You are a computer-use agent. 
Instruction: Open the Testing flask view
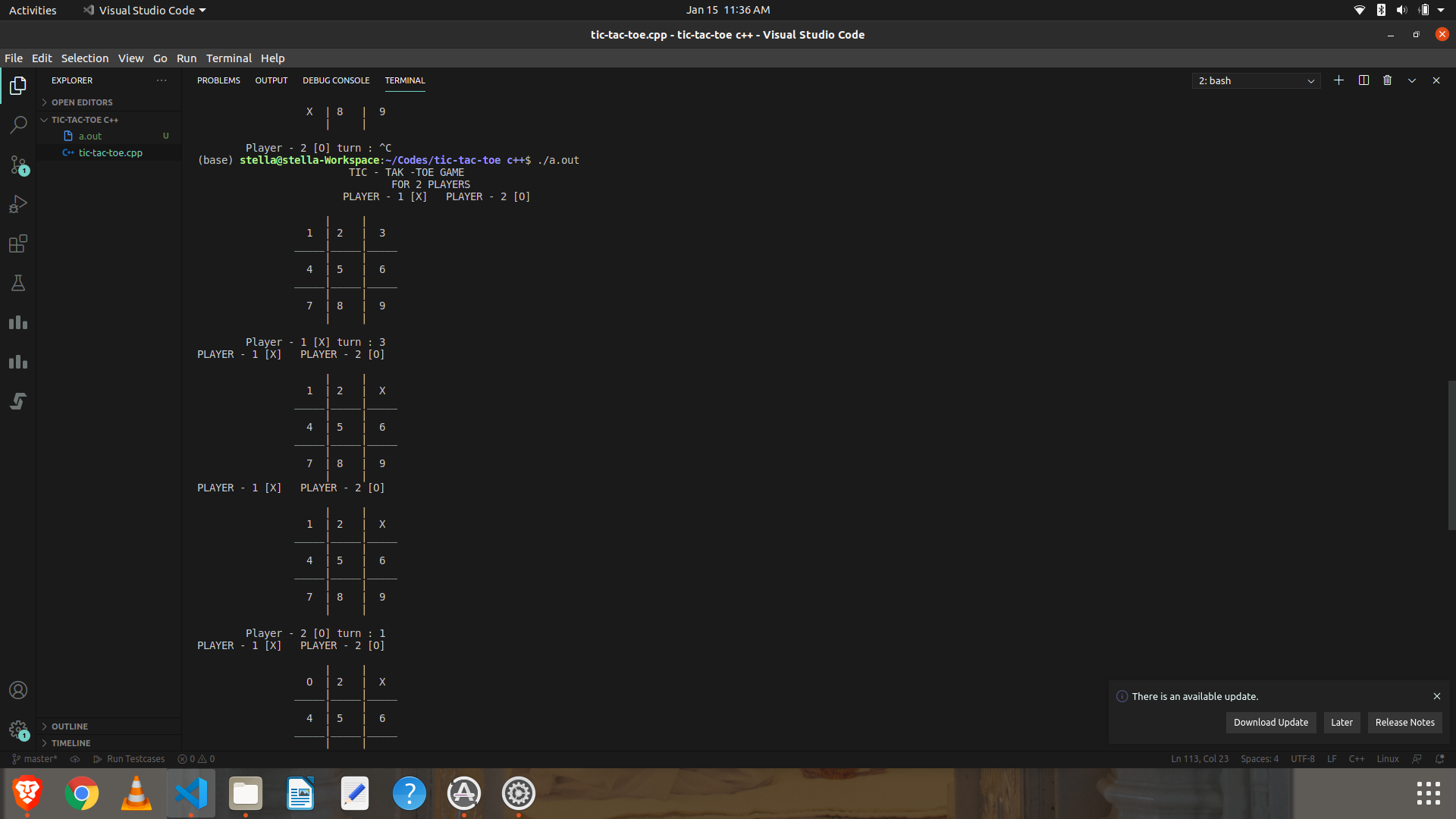tap(18, 283)
